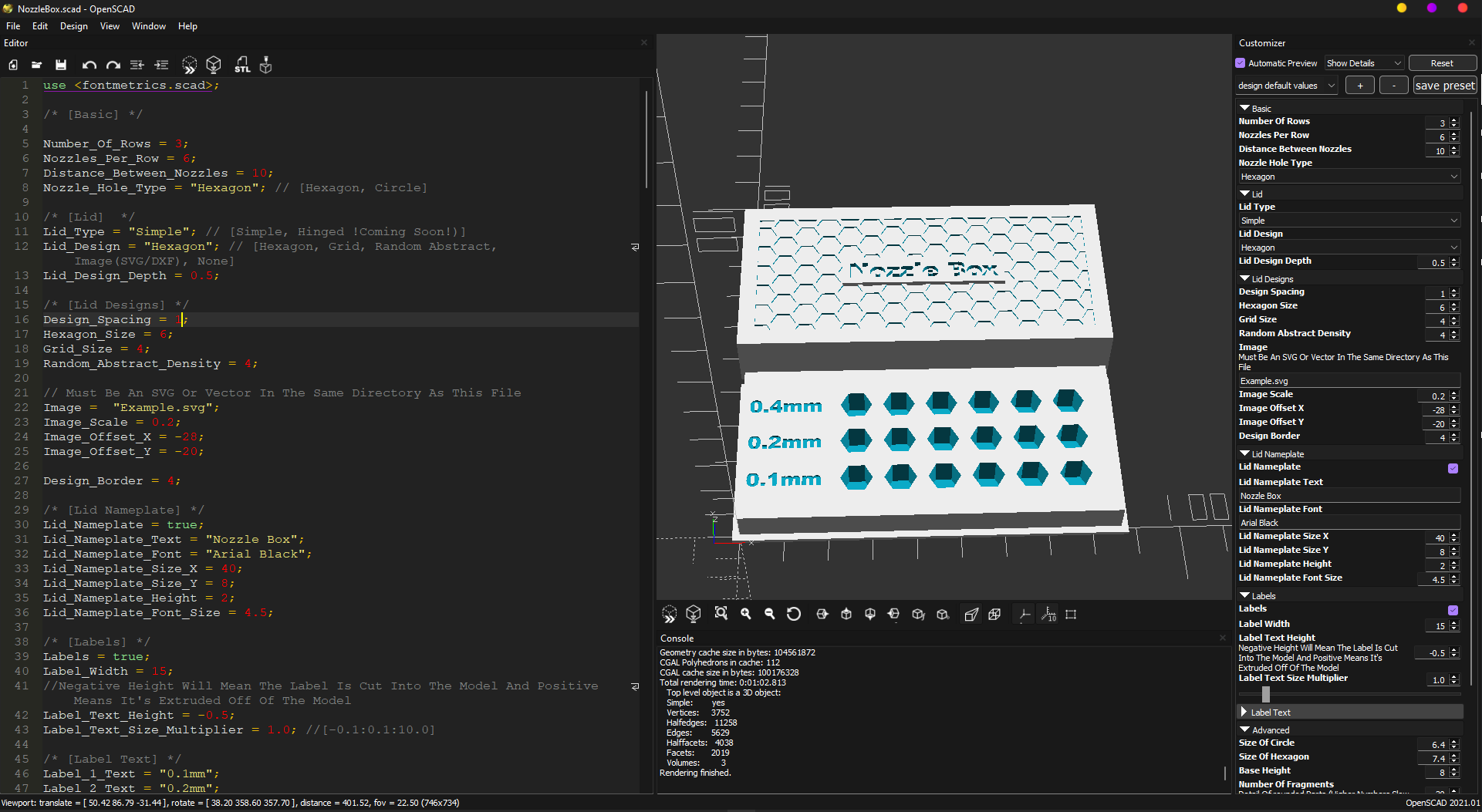
Task: Toggle the Perspective view icon
Action: (x=972, y=615)
